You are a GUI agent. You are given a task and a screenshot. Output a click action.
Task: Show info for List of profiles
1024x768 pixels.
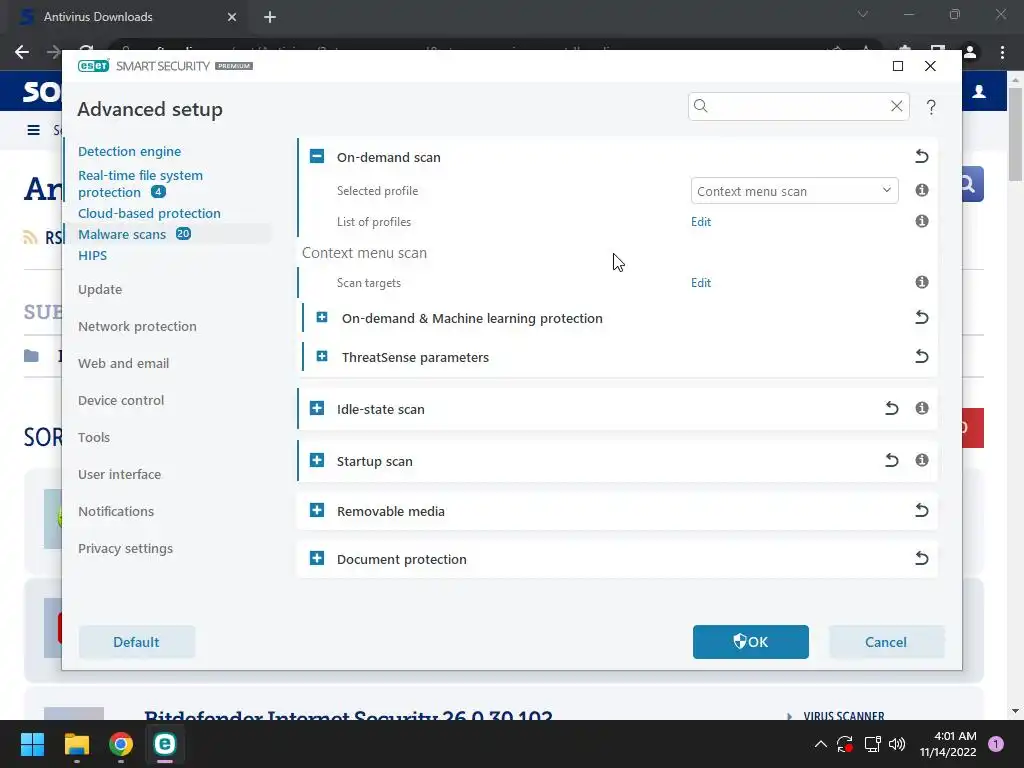(921, 221)
